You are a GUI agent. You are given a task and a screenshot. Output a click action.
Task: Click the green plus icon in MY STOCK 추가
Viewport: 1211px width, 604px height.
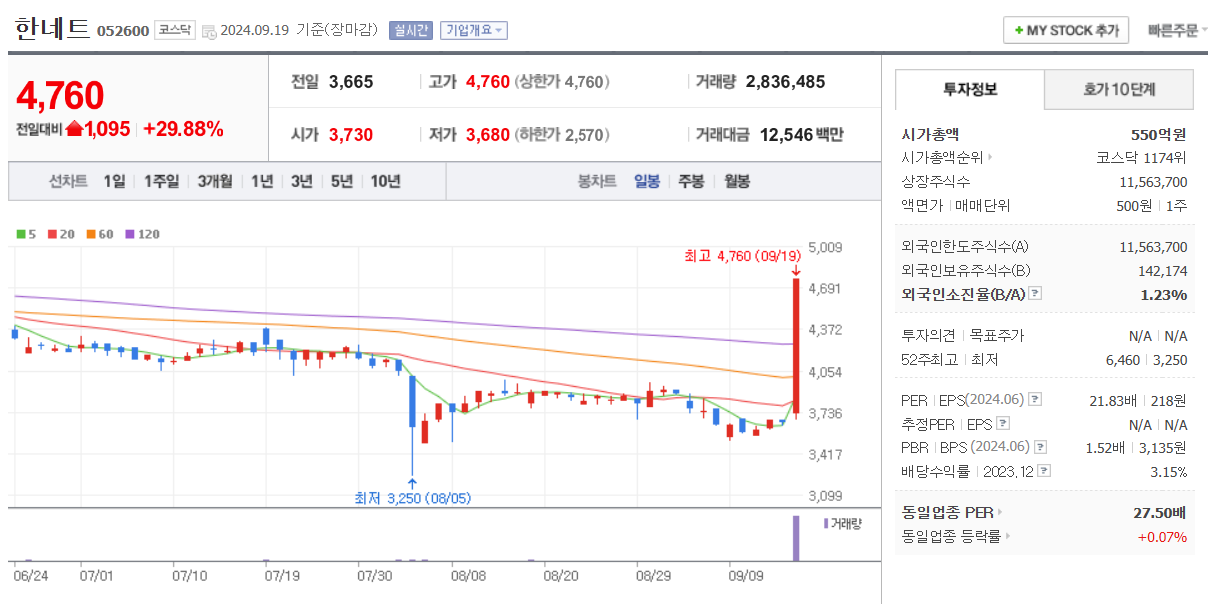[x=1019, y=31]
